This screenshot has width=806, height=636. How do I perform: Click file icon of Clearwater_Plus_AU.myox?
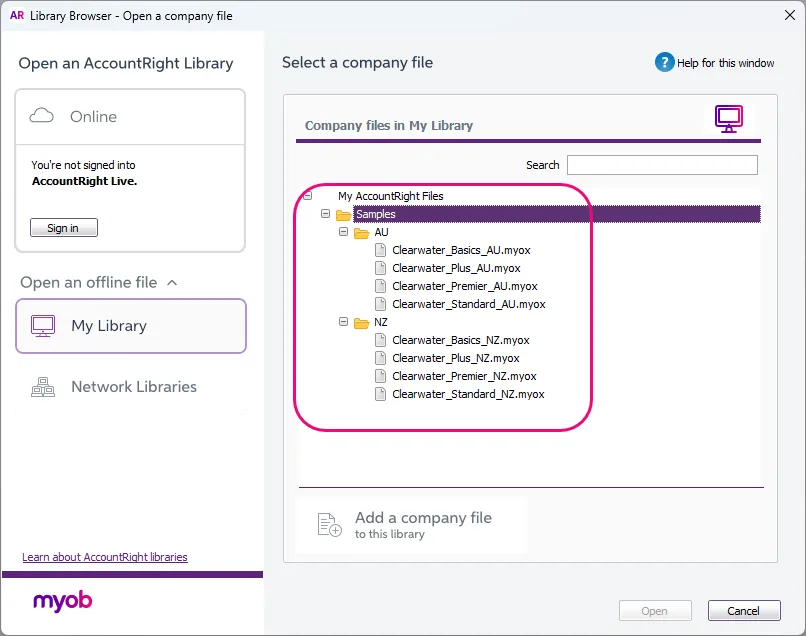tap(380, 268)
